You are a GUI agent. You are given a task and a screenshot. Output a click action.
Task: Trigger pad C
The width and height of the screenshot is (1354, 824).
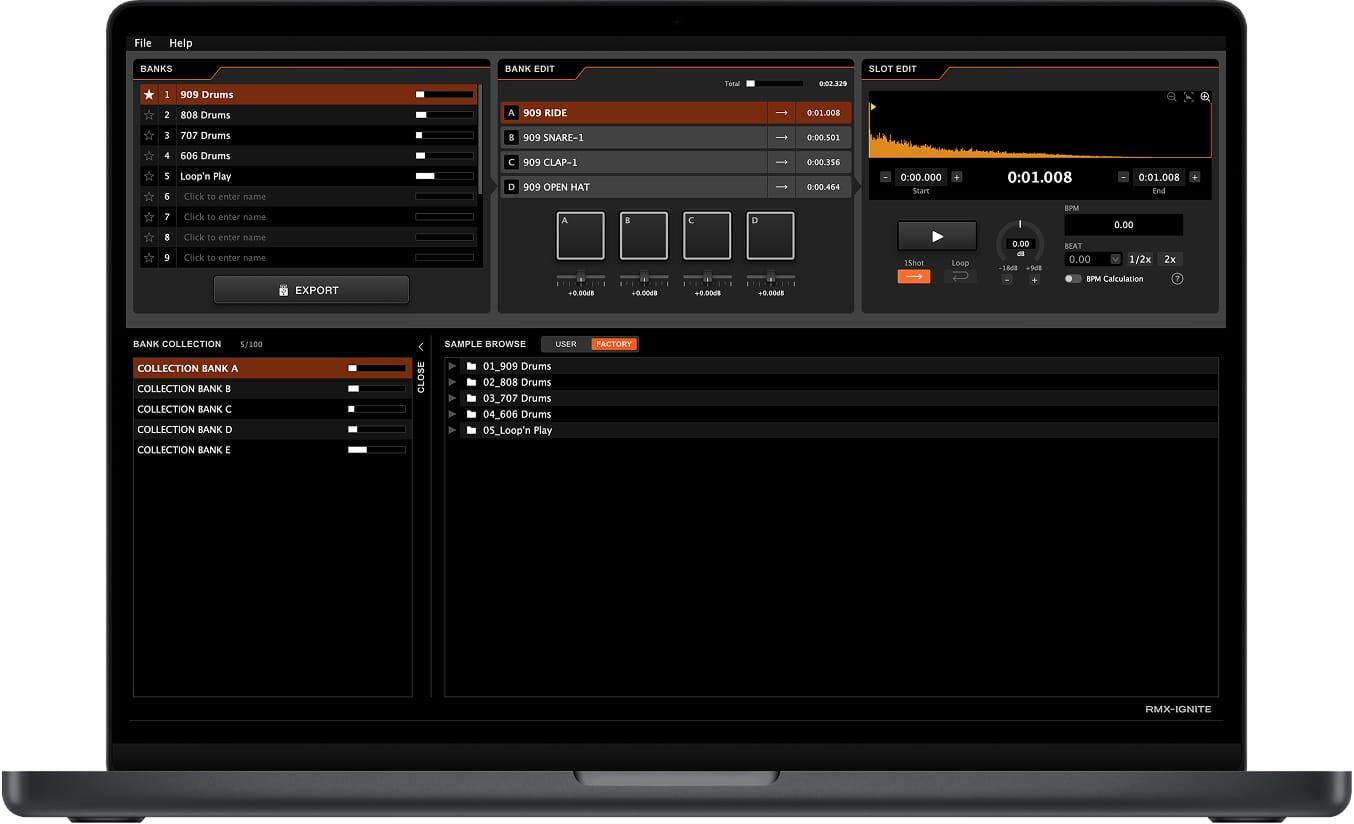707,236
